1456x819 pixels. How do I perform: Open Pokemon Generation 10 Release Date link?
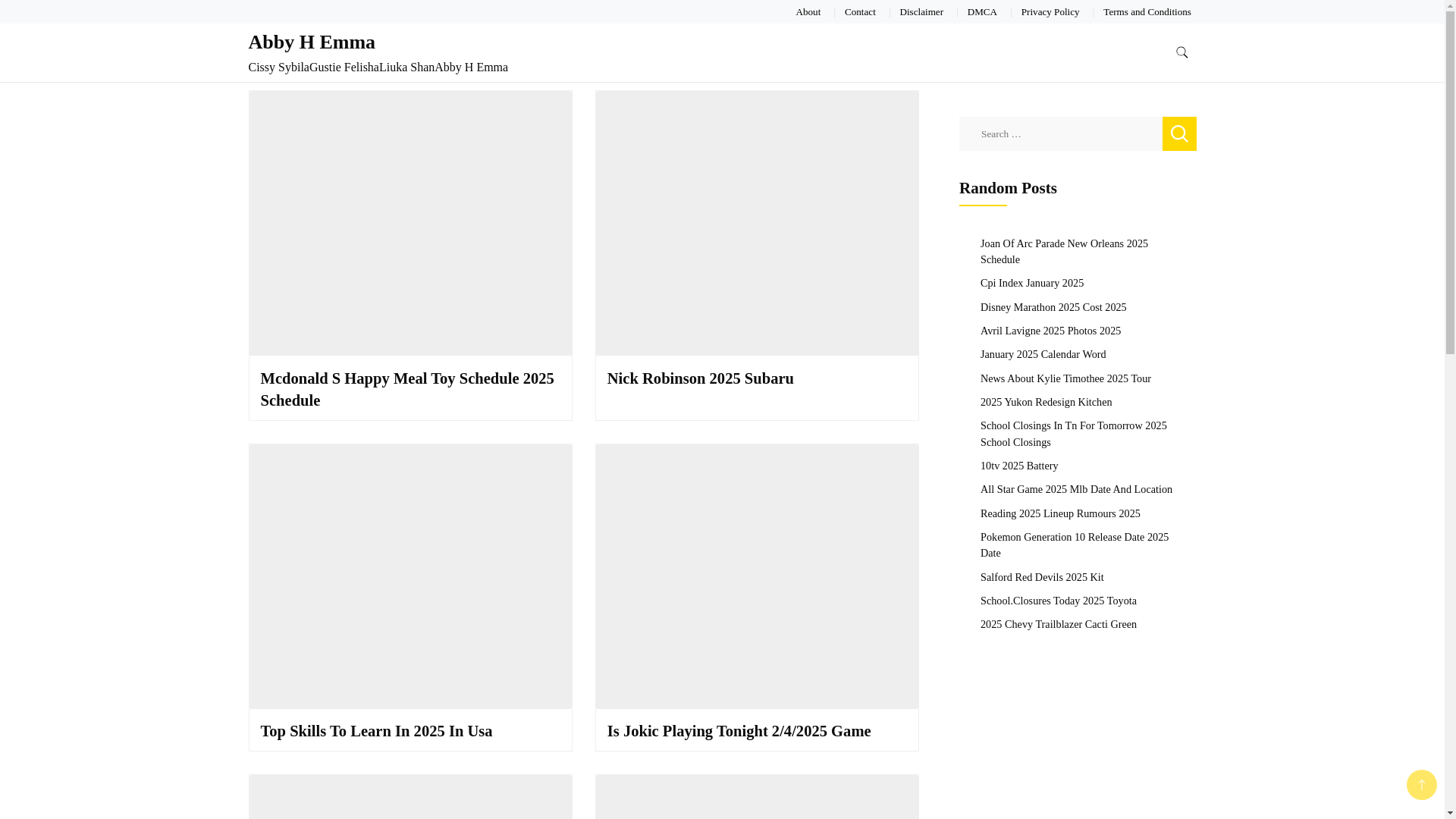(1074, 544)
